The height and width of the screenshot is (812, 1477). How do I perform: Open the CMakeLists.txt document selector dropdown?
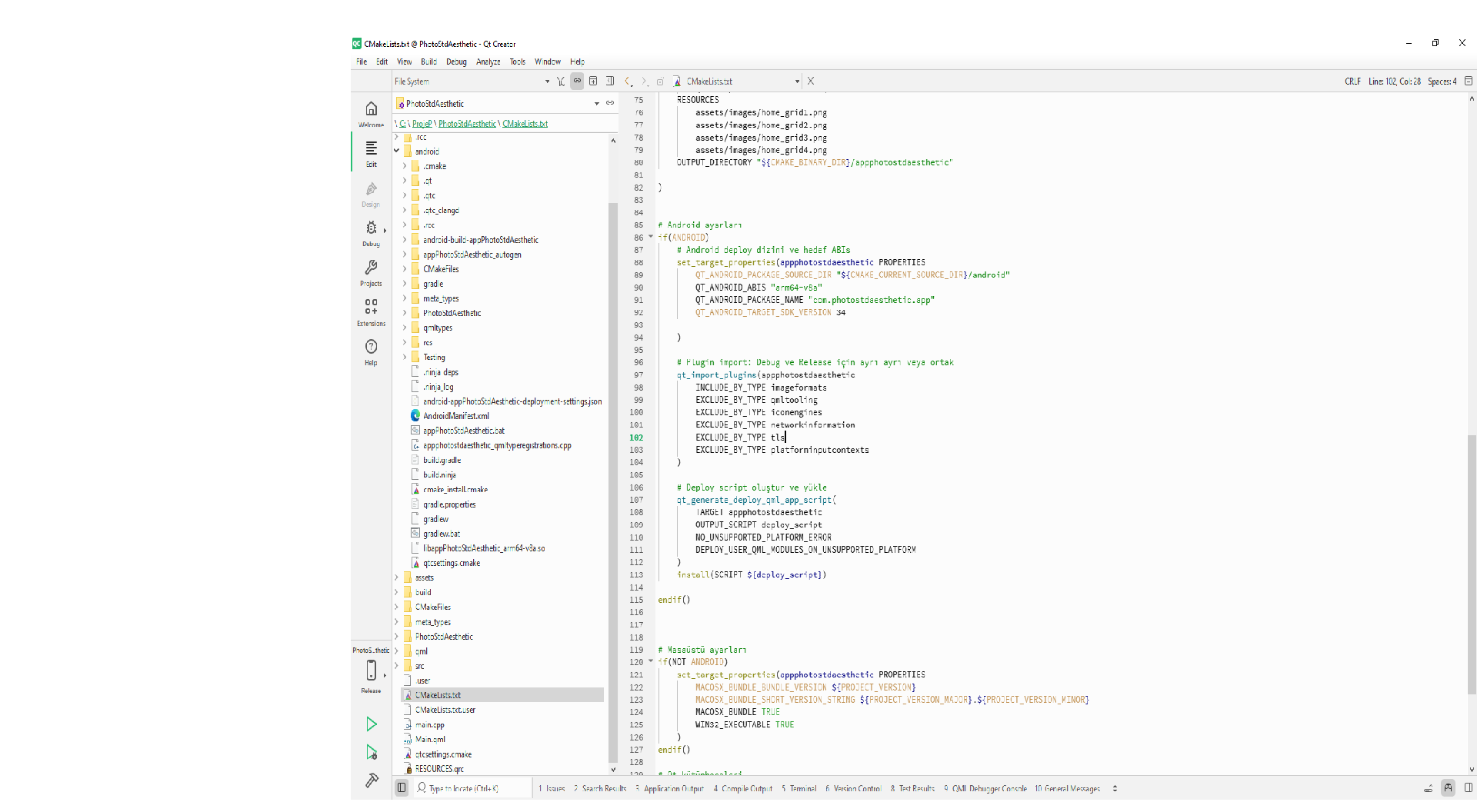[736, 81]
